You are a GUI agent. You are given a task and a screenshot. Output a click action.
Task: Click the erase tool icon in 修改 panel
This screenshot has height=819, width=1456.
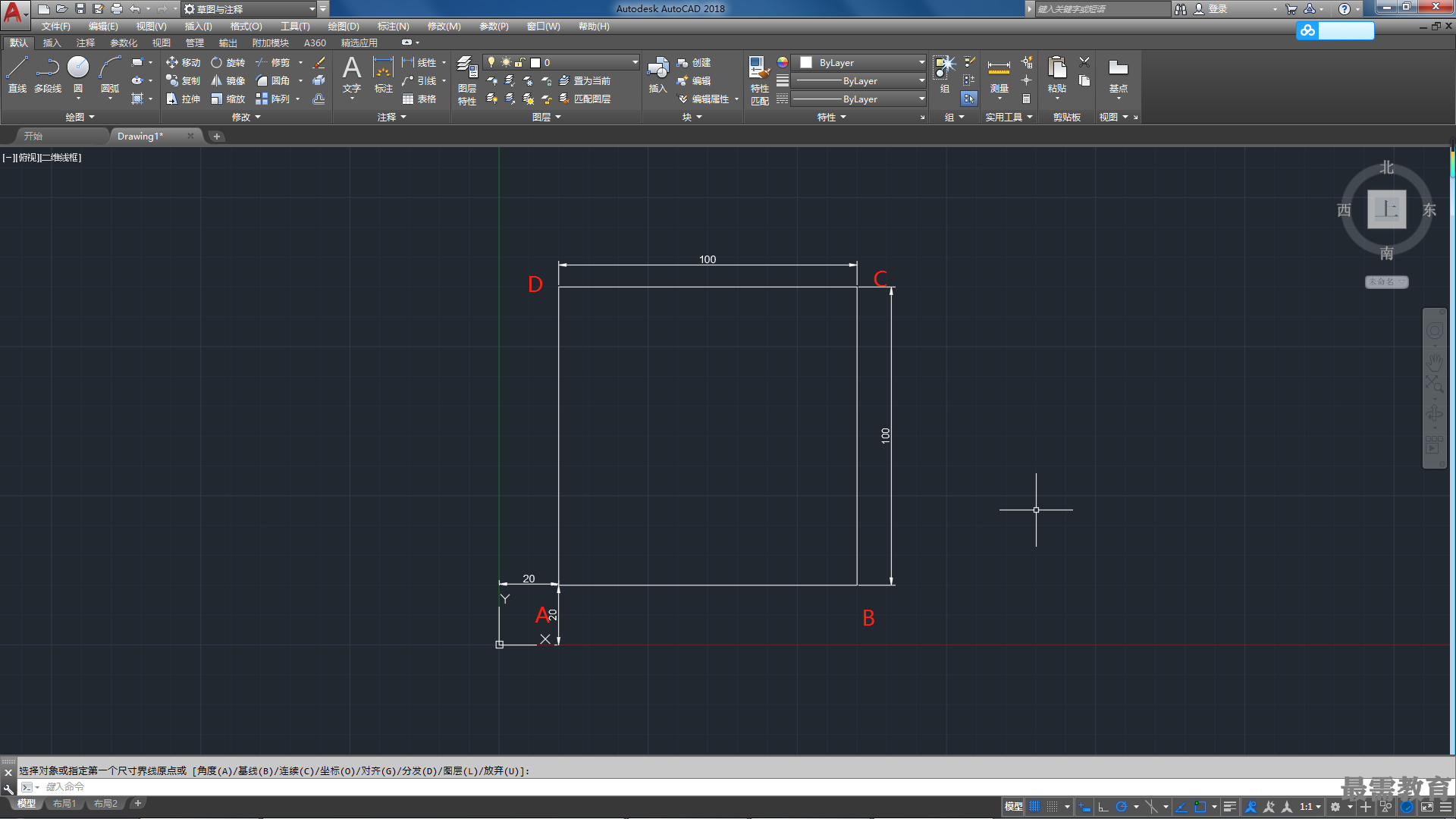click(319, 62)
